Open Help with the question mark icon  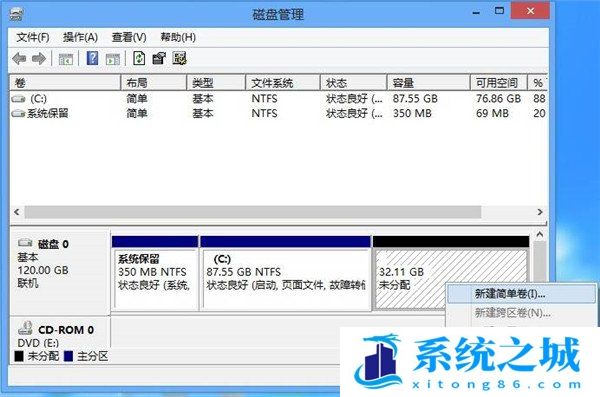pos(92,59)
